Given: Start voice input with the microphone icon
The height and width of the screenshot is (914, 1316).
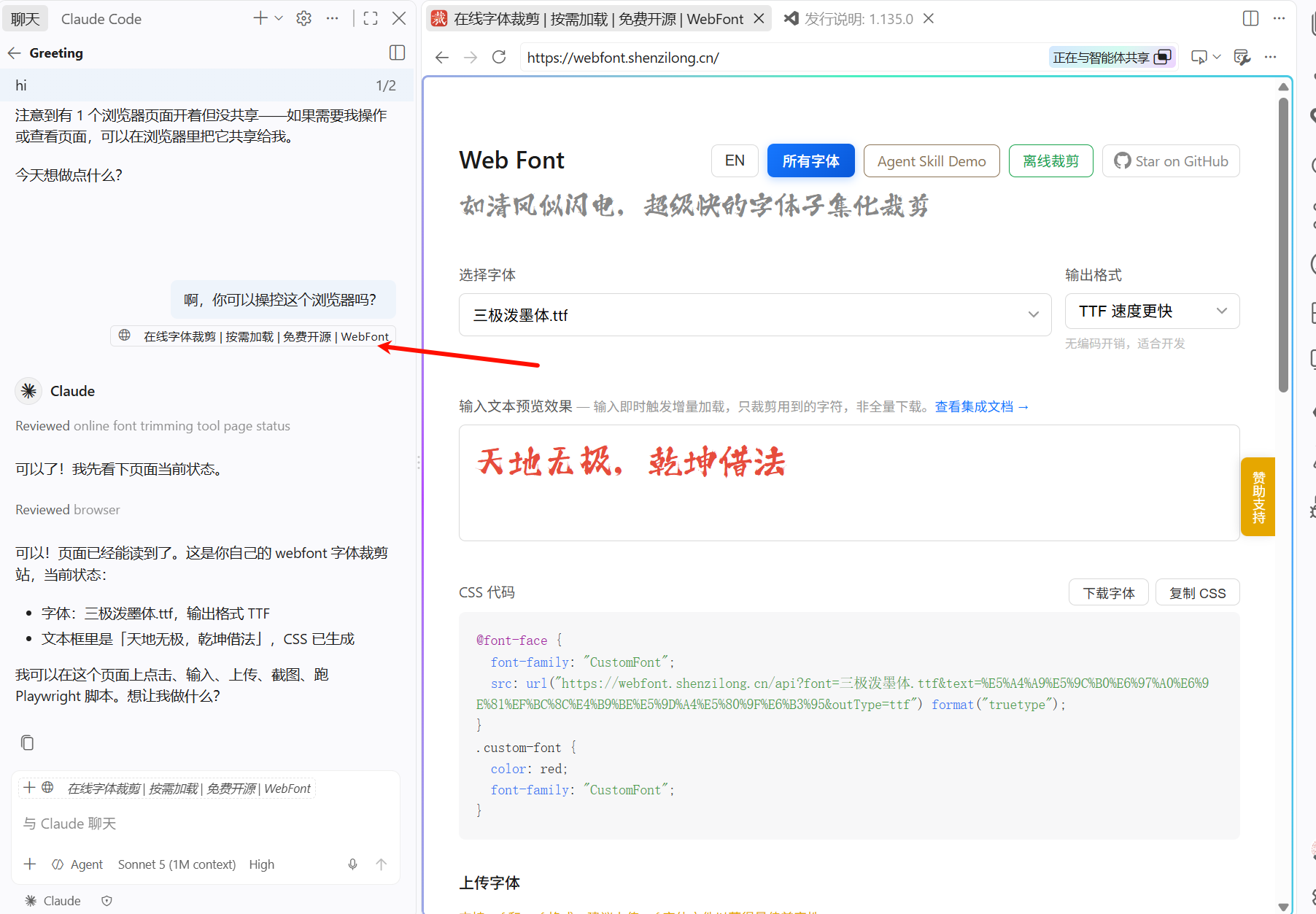Looking at the screenshot, I should [353, 864].
